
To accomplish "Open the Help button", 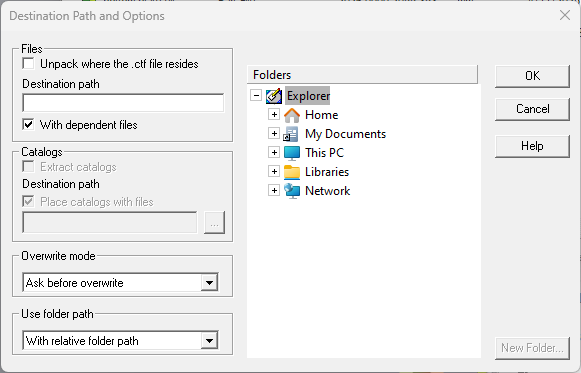I will click(x=532, y=146).
